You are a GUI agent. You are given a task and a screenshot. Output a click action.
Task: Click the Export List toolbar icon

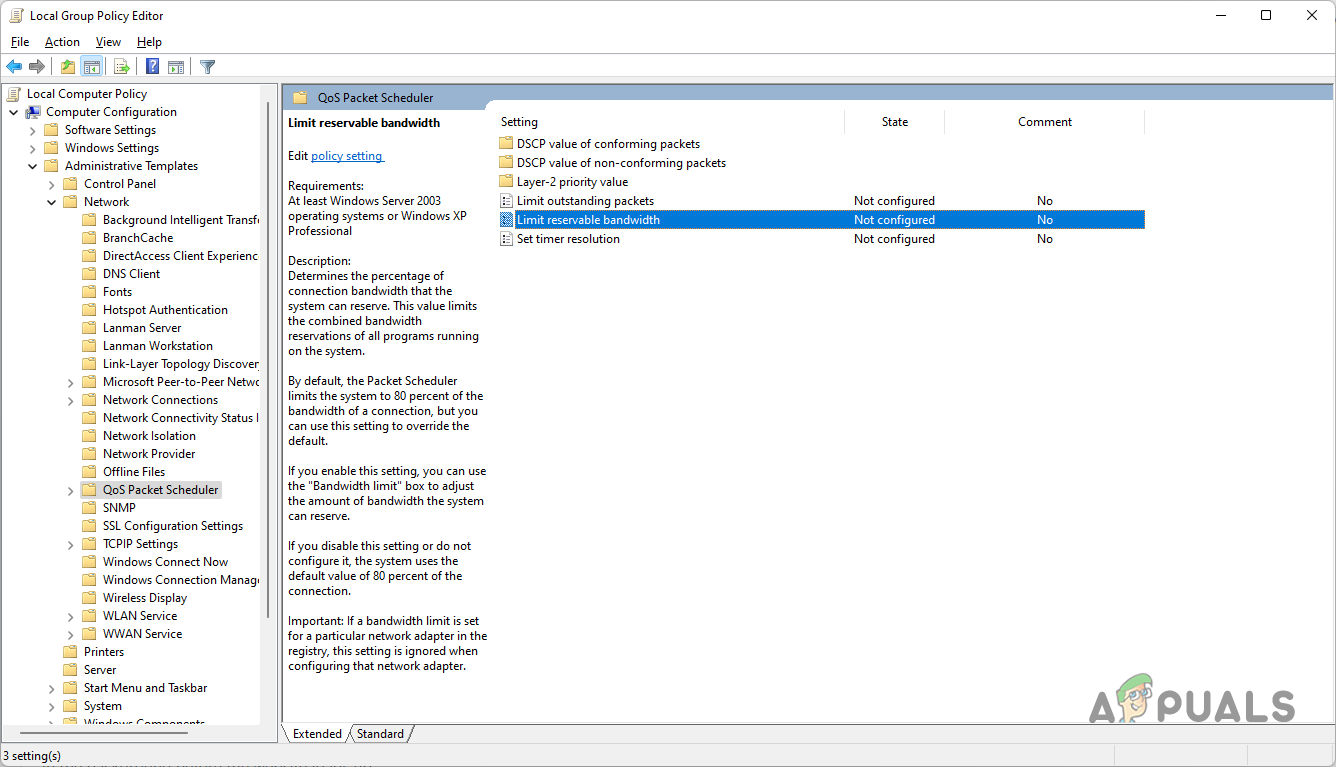[x=122, y=67]
